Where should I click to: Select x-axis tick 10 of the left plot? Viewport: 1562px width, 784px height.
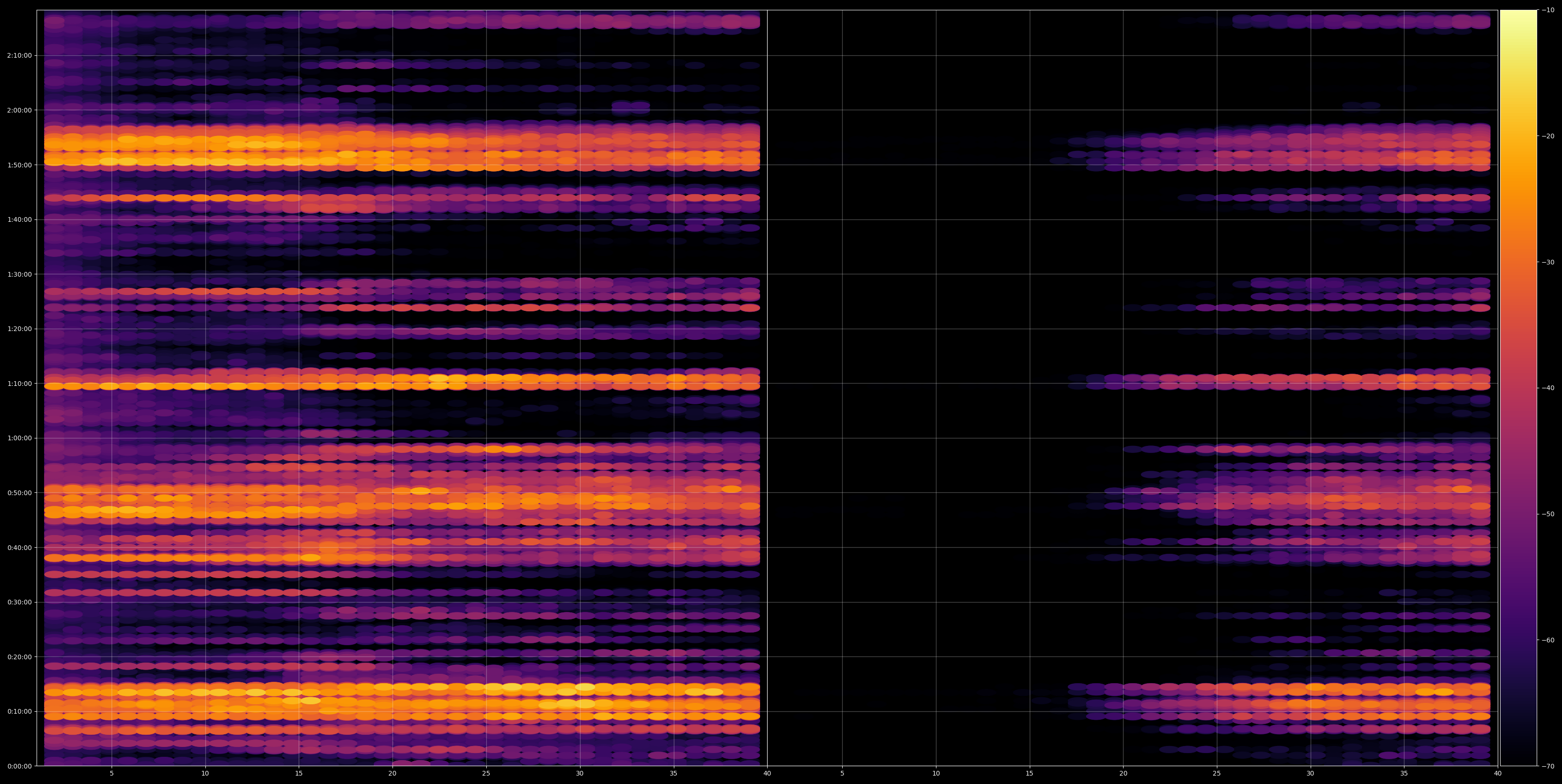[x=205, y=774]
